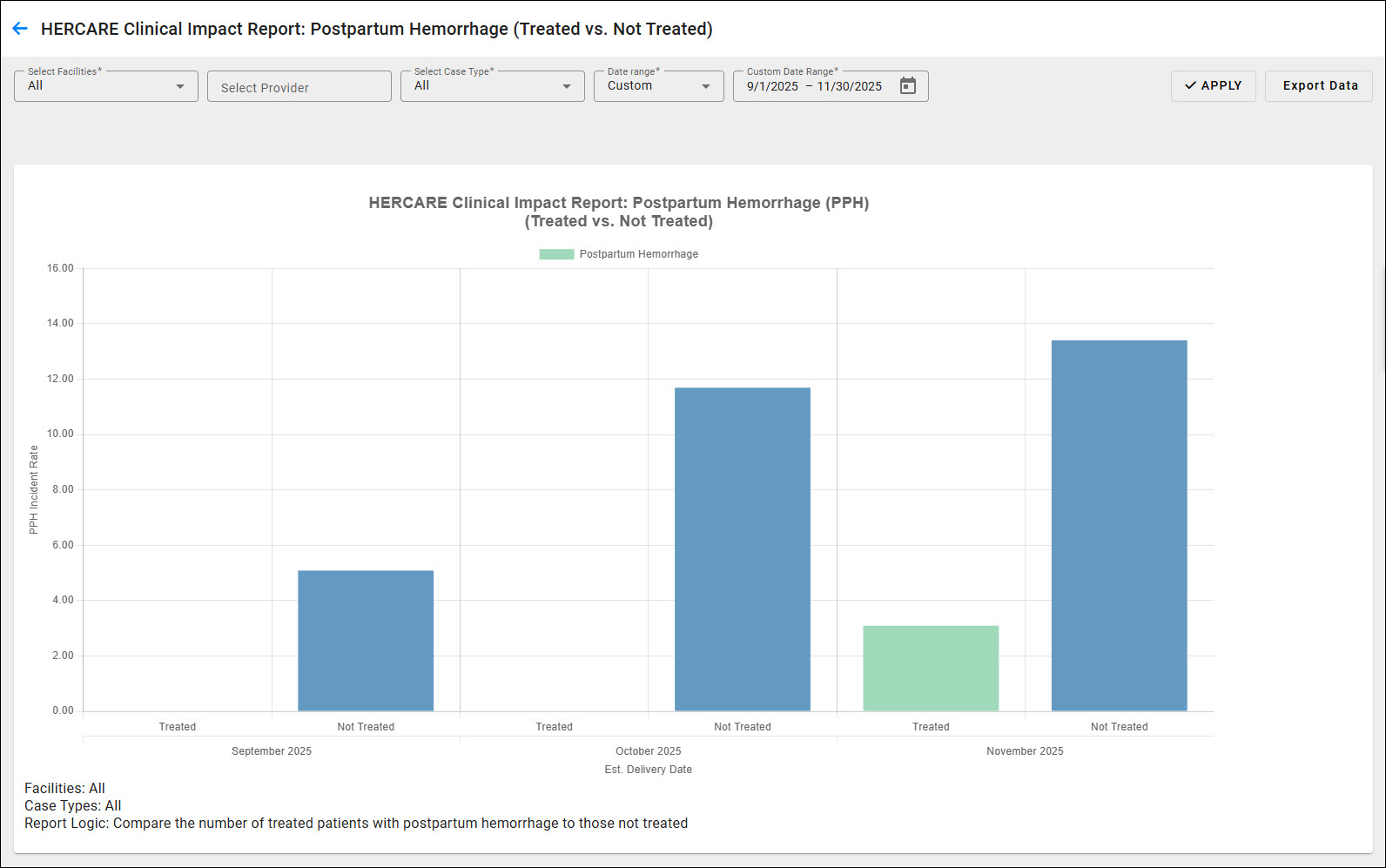
Task: Click the Select Provider input field
Action: pos(299,87)
